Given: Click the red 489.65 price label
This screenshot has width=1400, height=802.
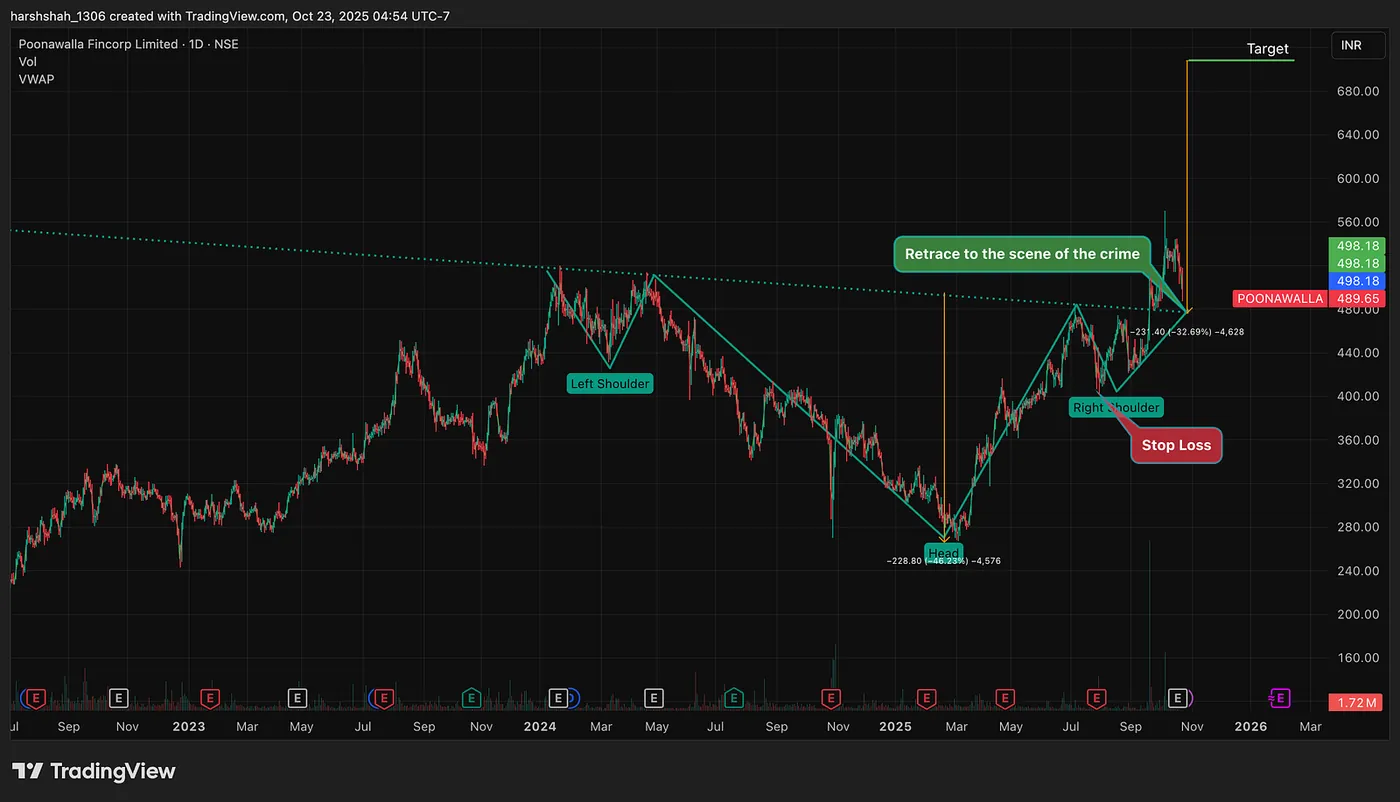Looking at the screenshot, I should [1356, 298].
